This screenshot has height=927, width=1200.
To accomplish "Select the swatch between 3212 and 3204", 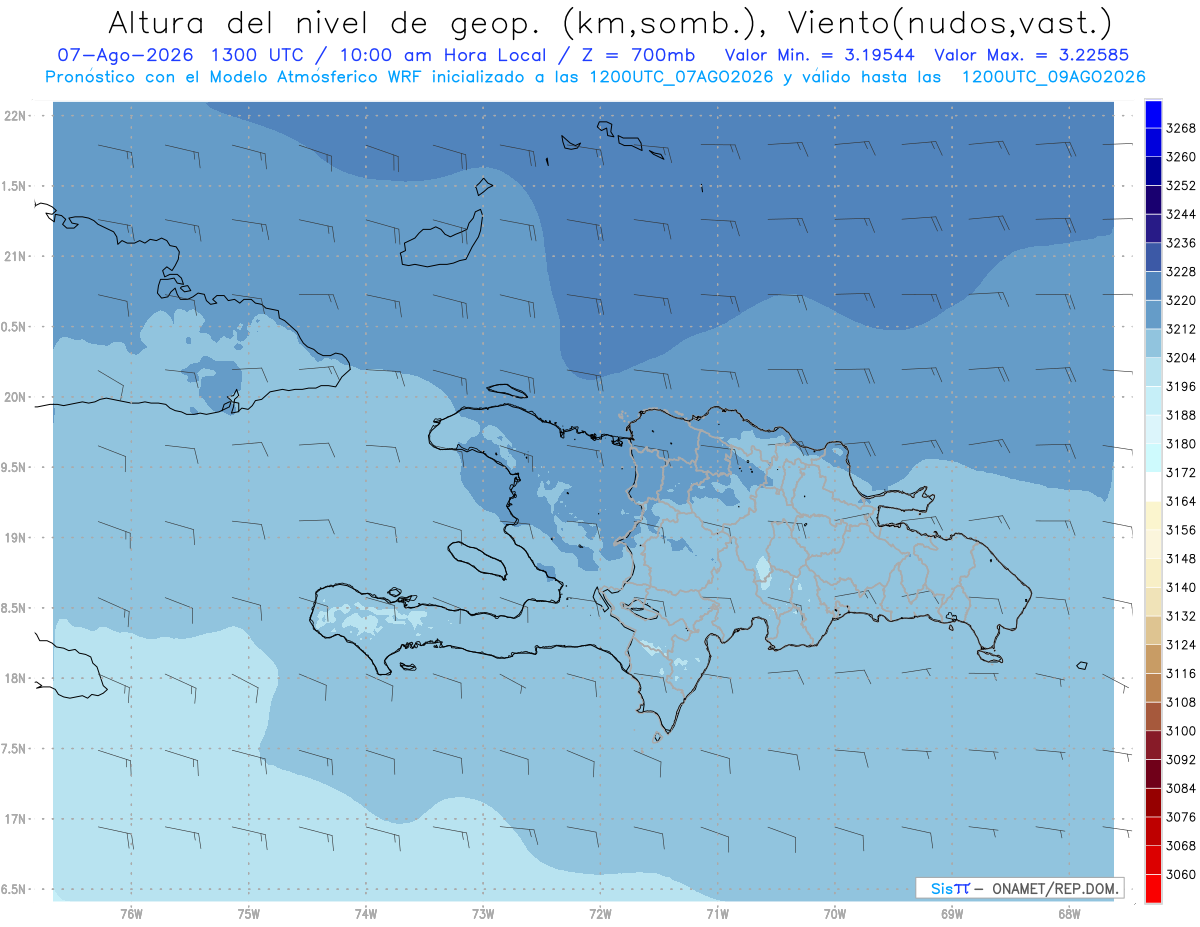I will click(x=1152, y=343).
